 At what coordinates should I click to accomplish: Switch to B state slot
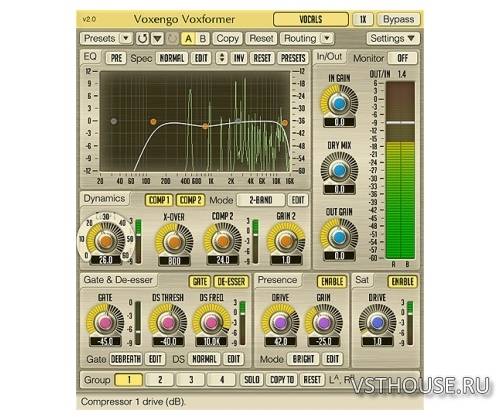[x=202, y=39]
